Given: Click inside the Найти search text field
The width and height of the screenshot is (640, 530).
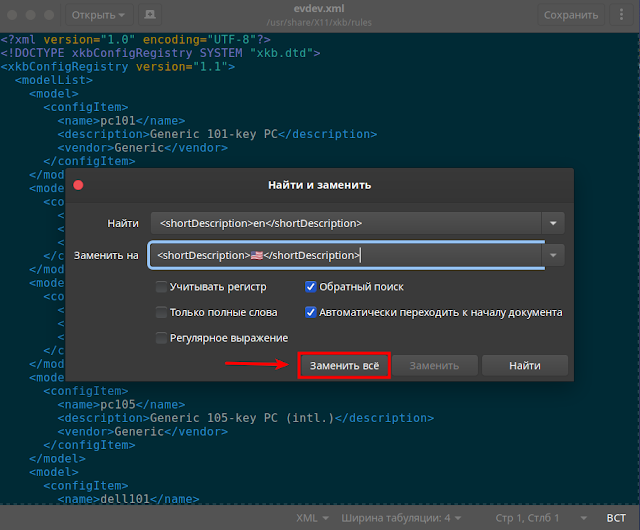Looking at the screenshot, I should [x=346, y=223].
